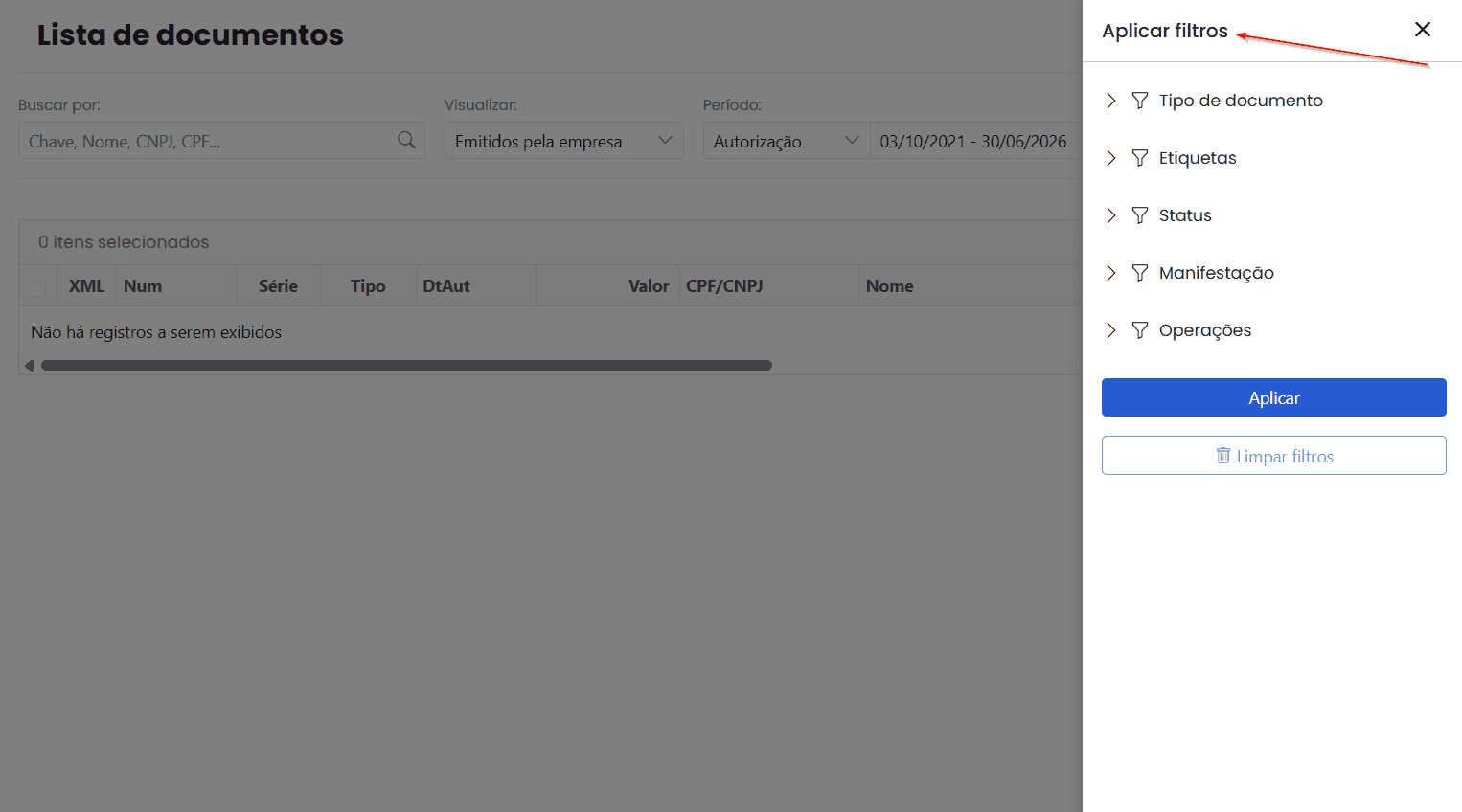Image resolution: width=1462 pixels, height=812 pixels.
Task: Click funnel icon beside Manifestação
Action: click(x=1140, y=273)
